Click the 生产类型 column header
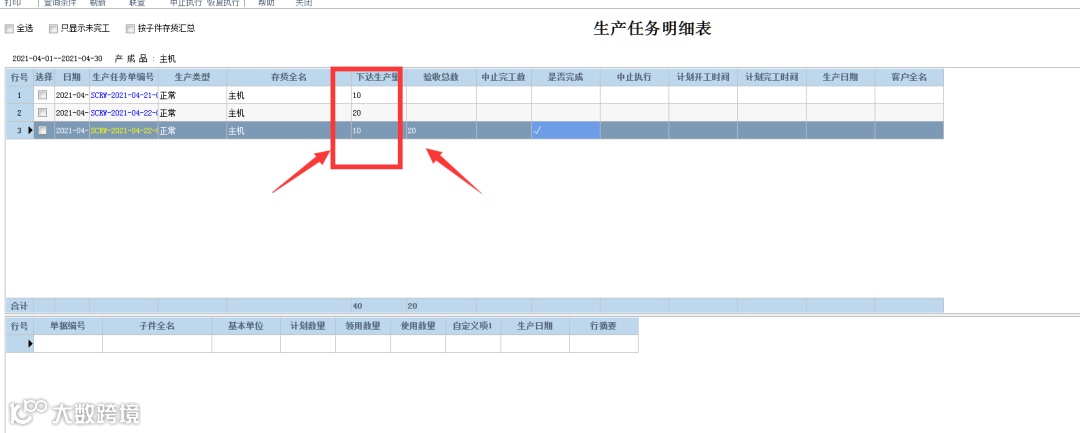1080x433 pixels. click(192, 77)
